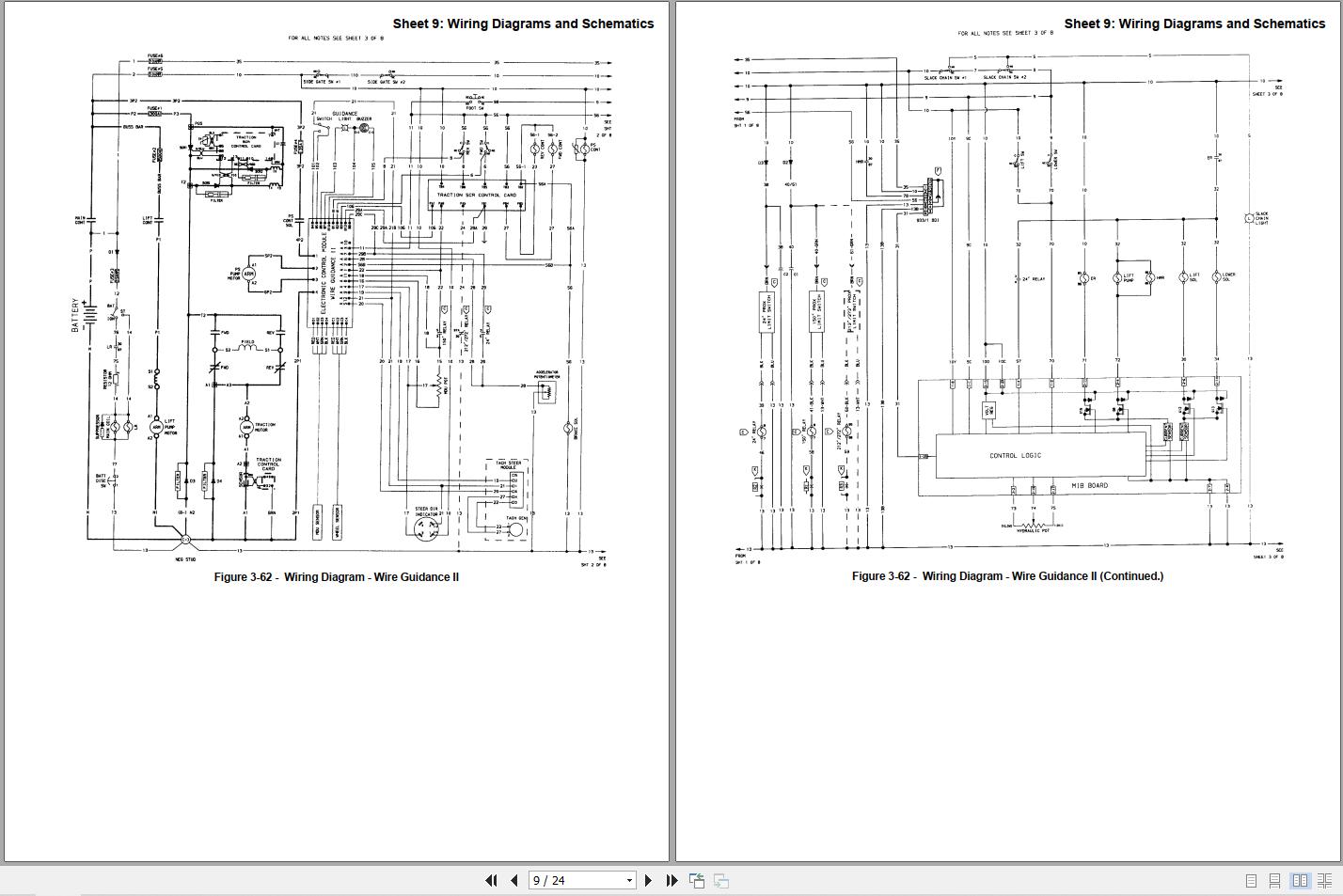Viewport: 1343px width, 896px height.
Task: Click the CONTROL LOGIC block label
Action: coord(1015,456)
